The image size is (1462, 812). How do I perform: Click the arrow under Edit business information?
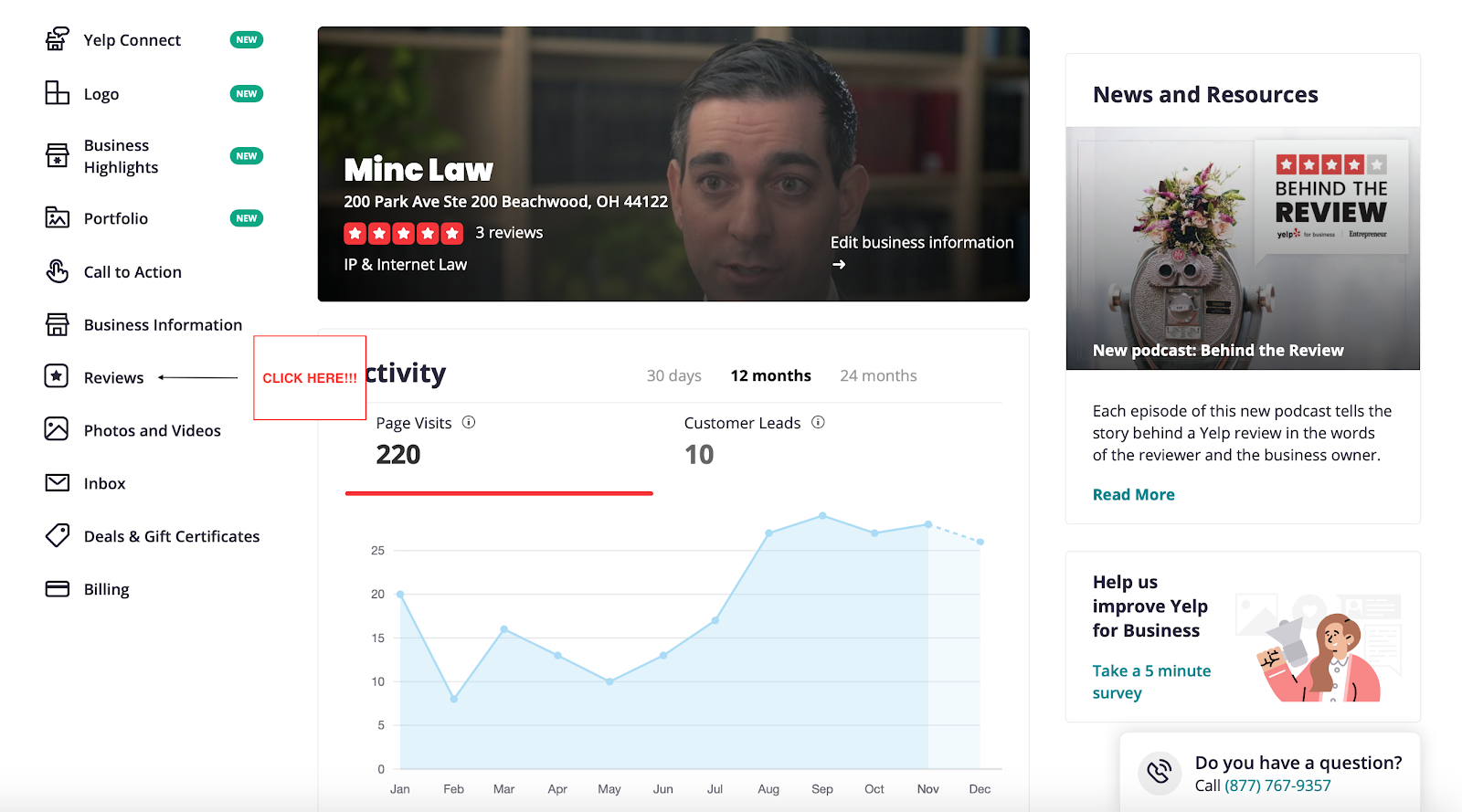pyautogui.click(x=839, y=265)
